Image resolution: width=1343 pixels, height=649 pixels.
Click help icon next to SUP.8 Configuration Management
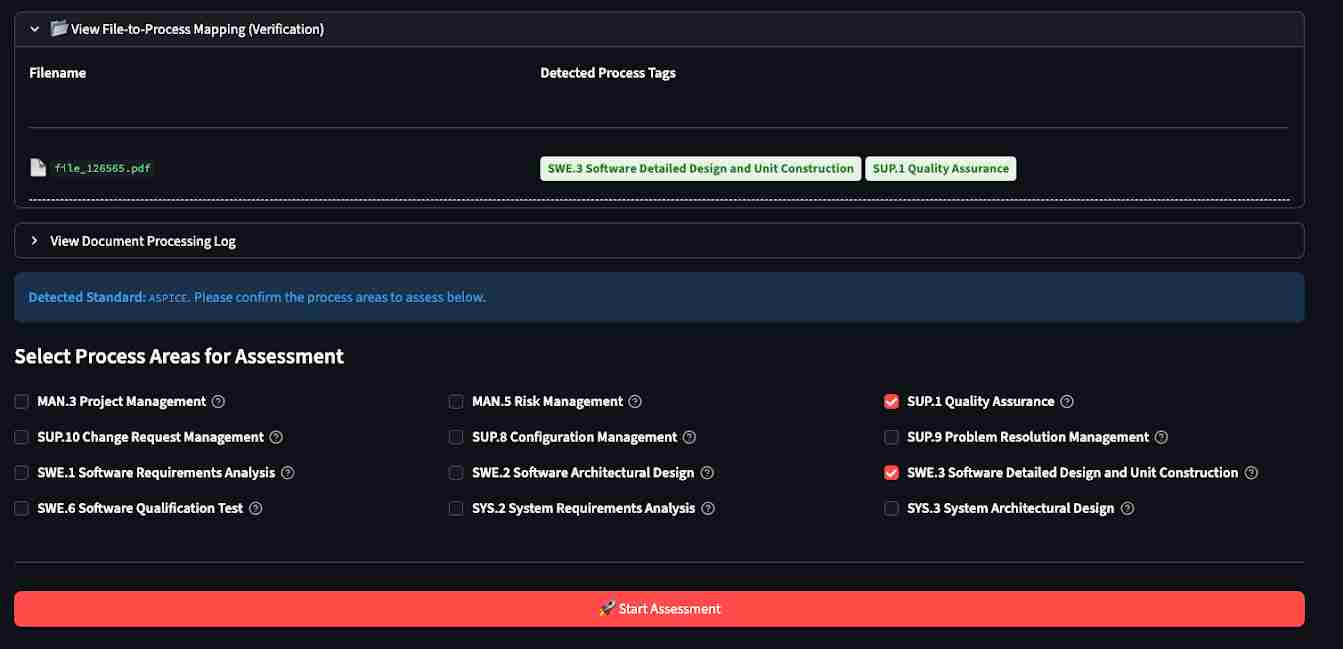pyautogui.click(x=689, y=437)
